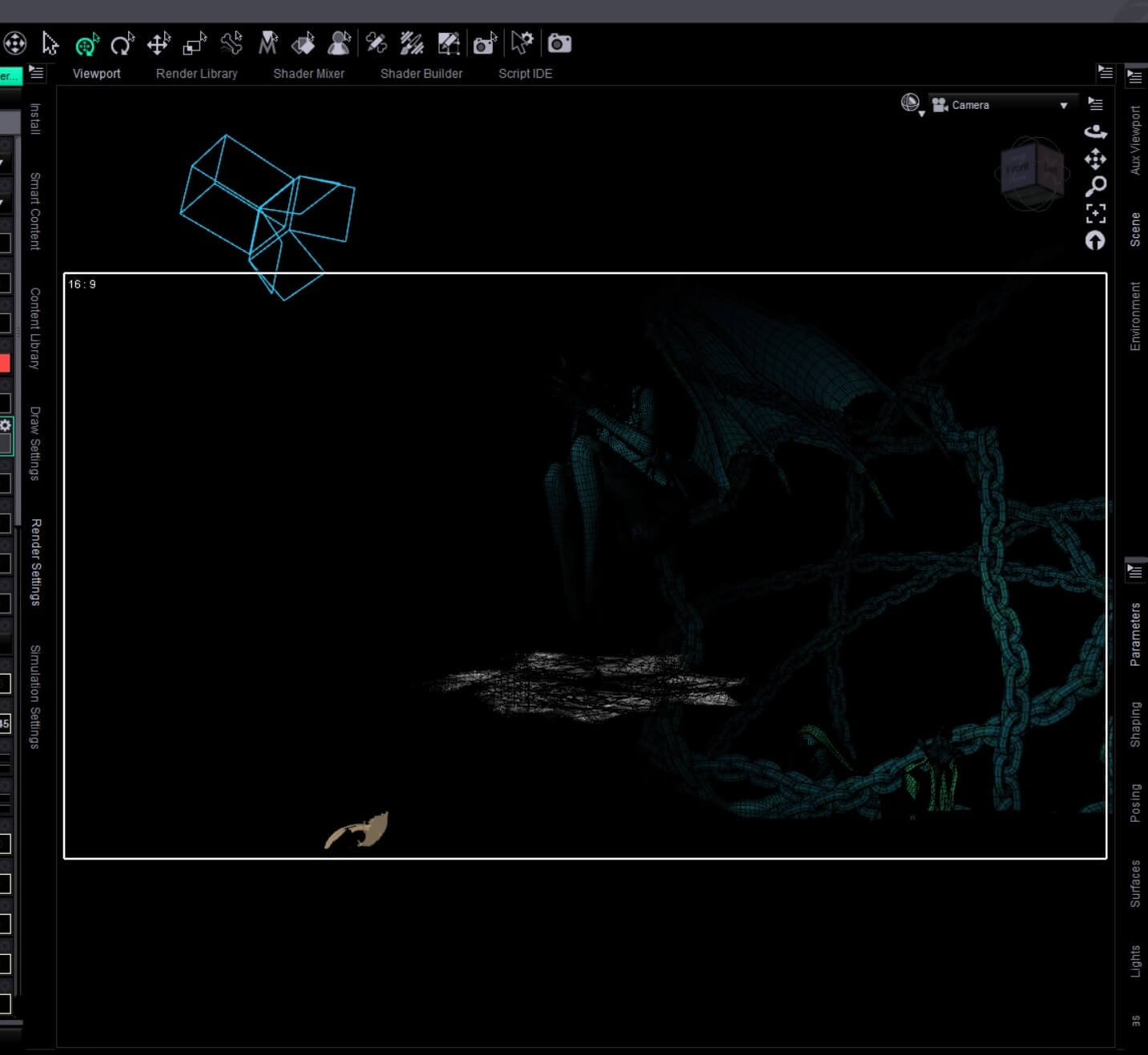Open the Surfaces pane tab
Image resolution: width=1148 pixels, height=1055 pixels.
1134,884
